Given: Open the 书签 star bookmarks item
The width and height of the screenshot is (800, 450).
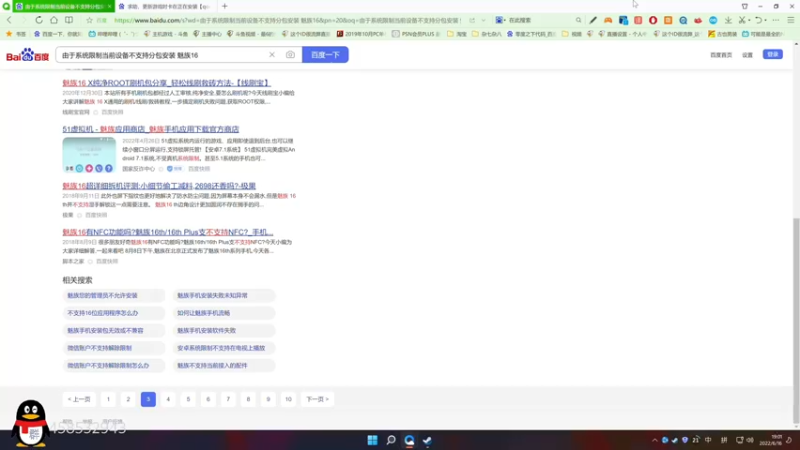Looking at the screenshot, I should [x=16, y=34].
